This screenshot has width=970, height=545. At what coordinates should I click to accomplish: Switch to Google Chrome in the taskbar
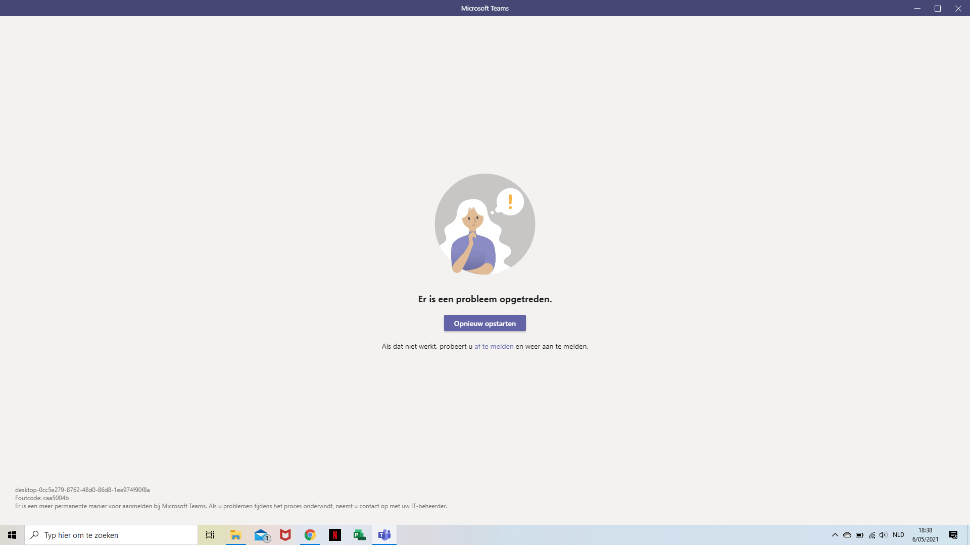pos(310,534)
